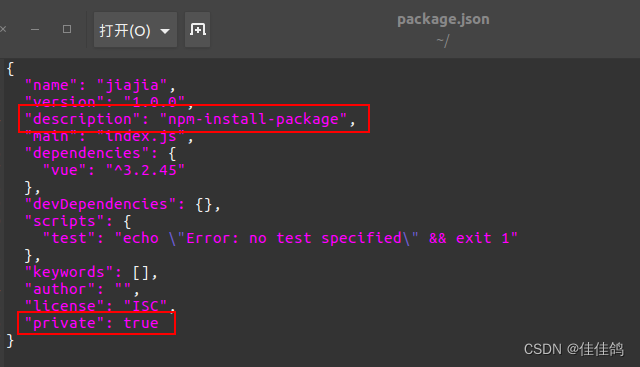Click the ~/ path subtitle in header

click(443, 41)
